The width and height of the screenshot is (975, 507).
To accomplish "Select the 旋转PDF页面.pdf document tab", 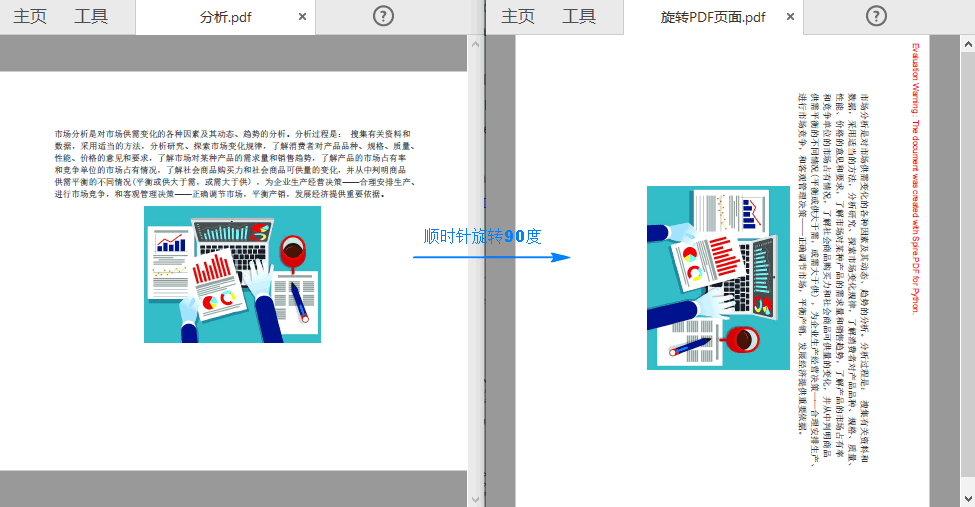I will tap(713, 17).
